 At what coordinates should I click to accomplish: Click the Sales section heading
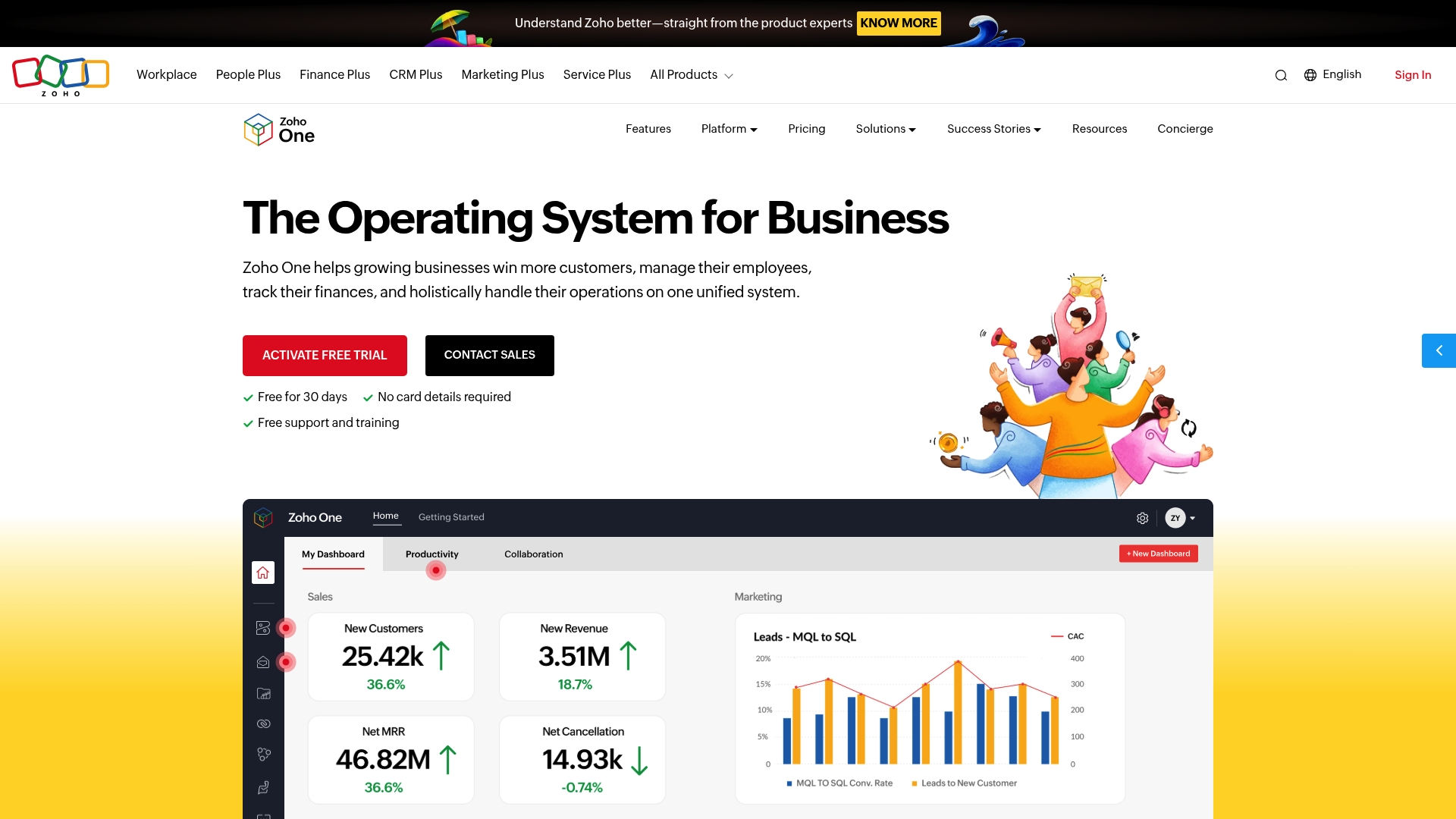tap(320, 597)
